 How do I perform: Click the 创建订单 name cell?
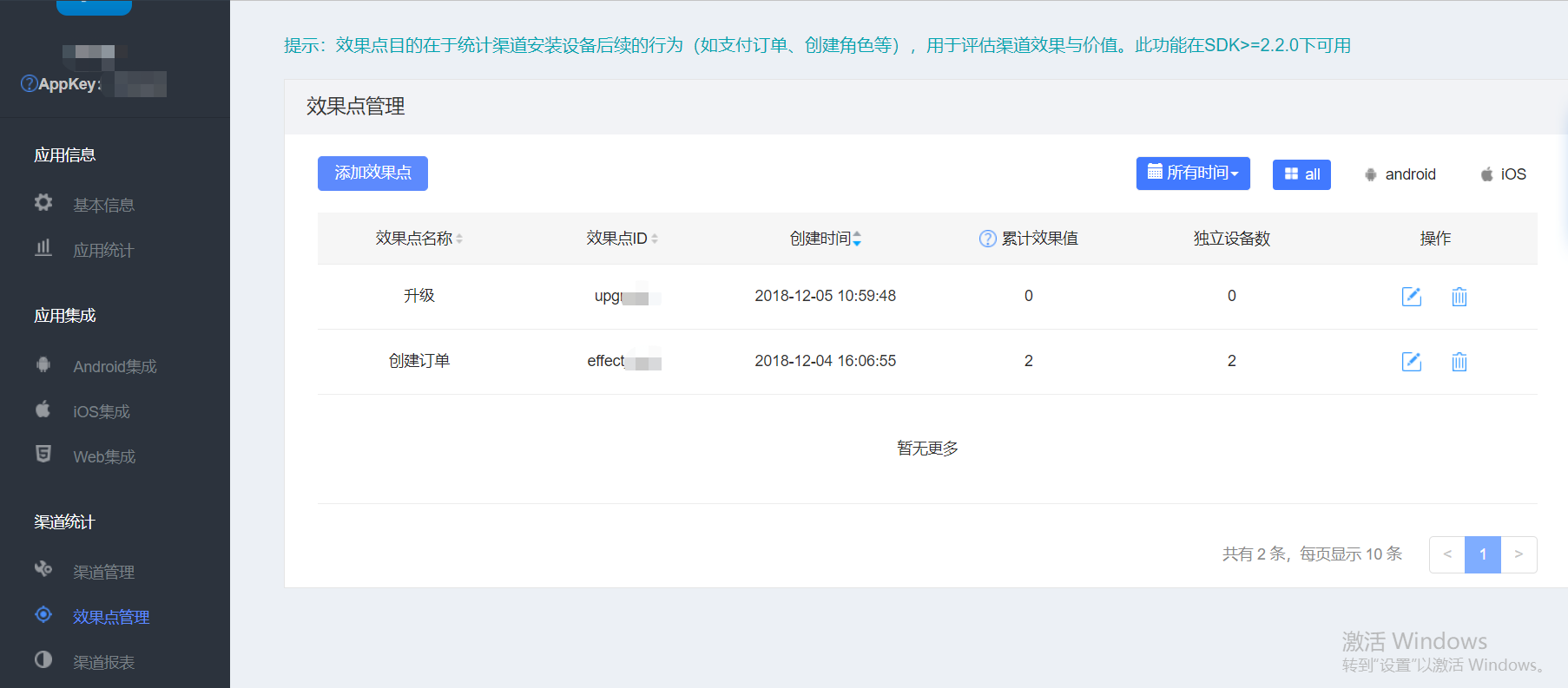coord(419,361)
